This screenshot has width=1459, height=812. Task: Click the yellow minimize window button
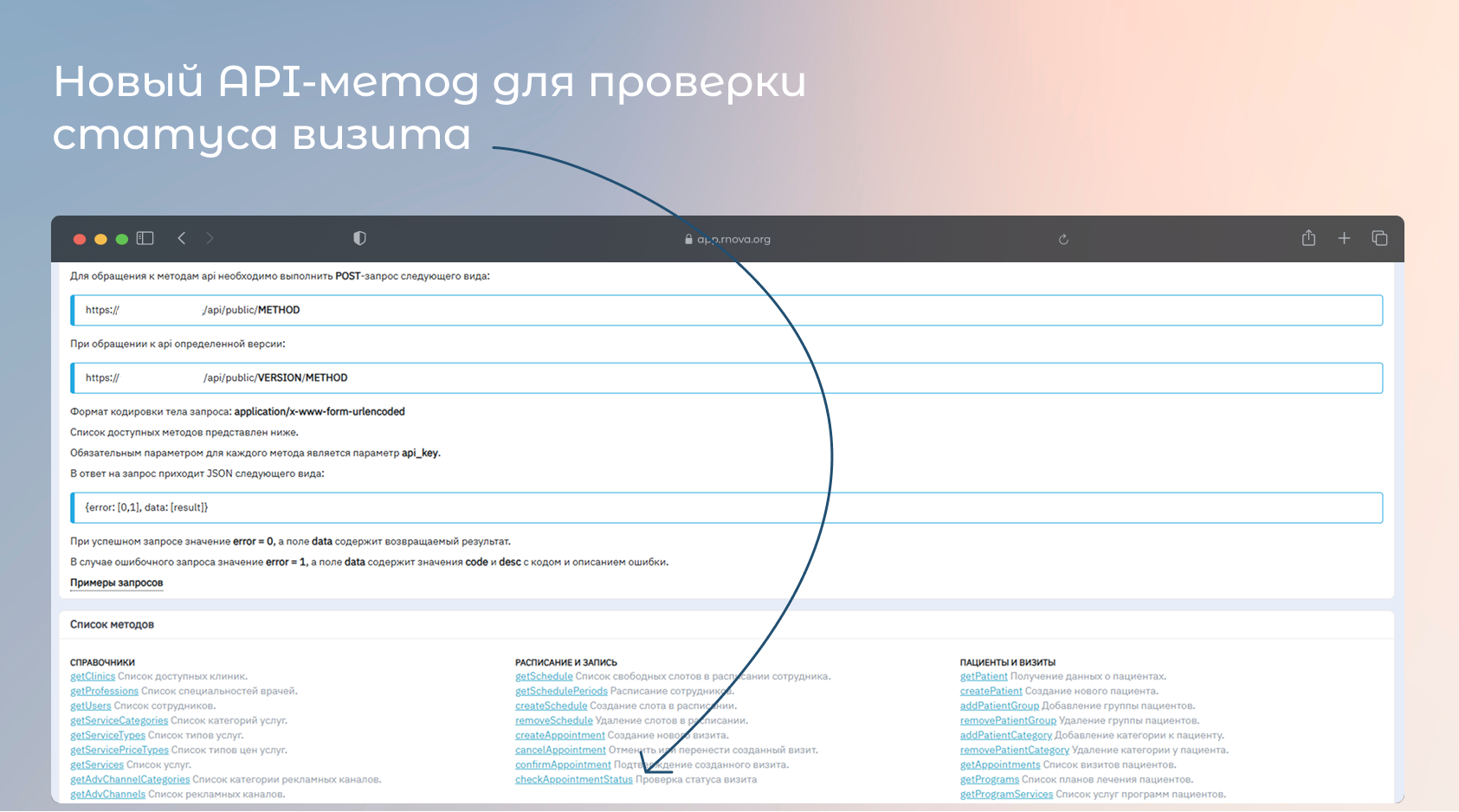(100, 239)
